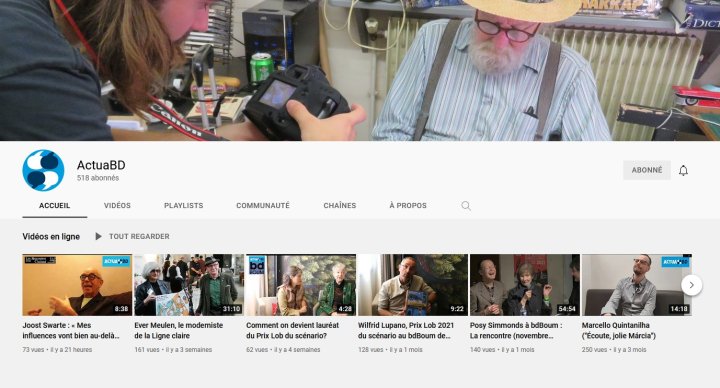Viewport: 720px width, 388px height.
Task: Click the ActuaBD channel avatar logo
Action: [x=43, y=170]
